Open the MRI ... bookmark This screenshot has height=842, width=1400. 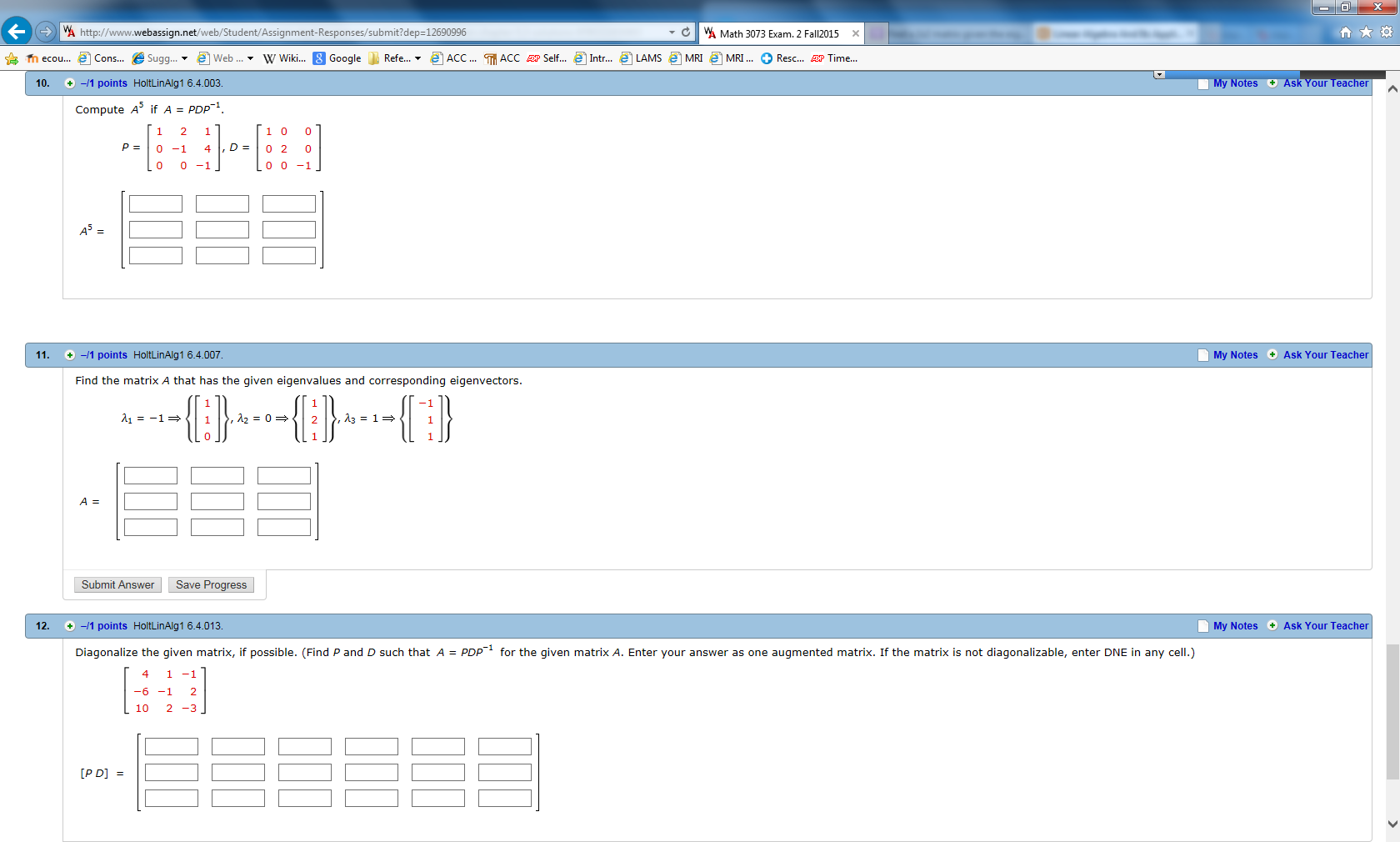(732, 58)
